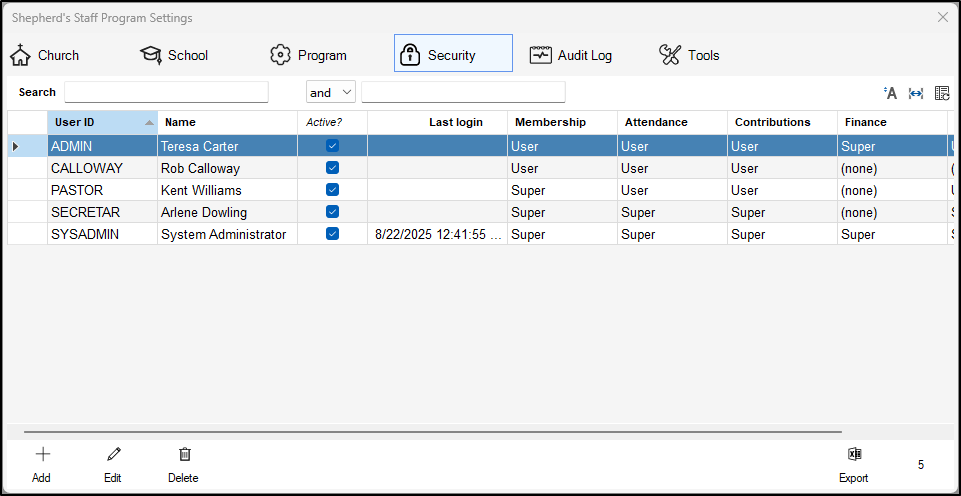
Task: Open the 'and' search operator dropdown
Action: [x=330, y=93]
